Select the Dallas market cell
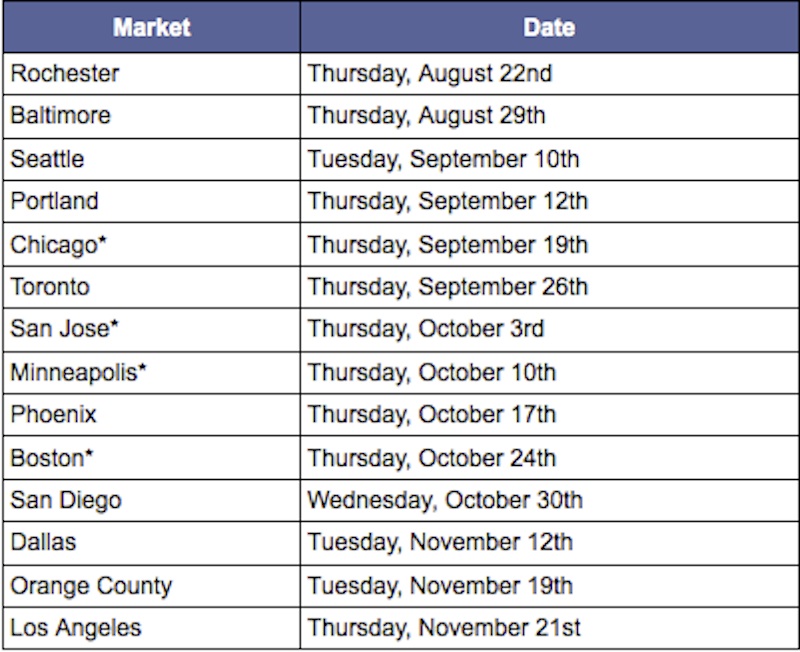Screen dimensions: 800x652 coord(152,543)
